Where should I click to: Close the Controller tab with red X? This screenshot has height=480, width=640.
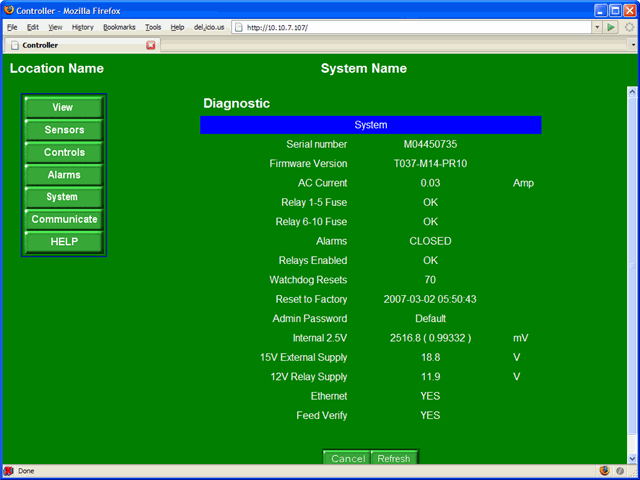[151, 45]
